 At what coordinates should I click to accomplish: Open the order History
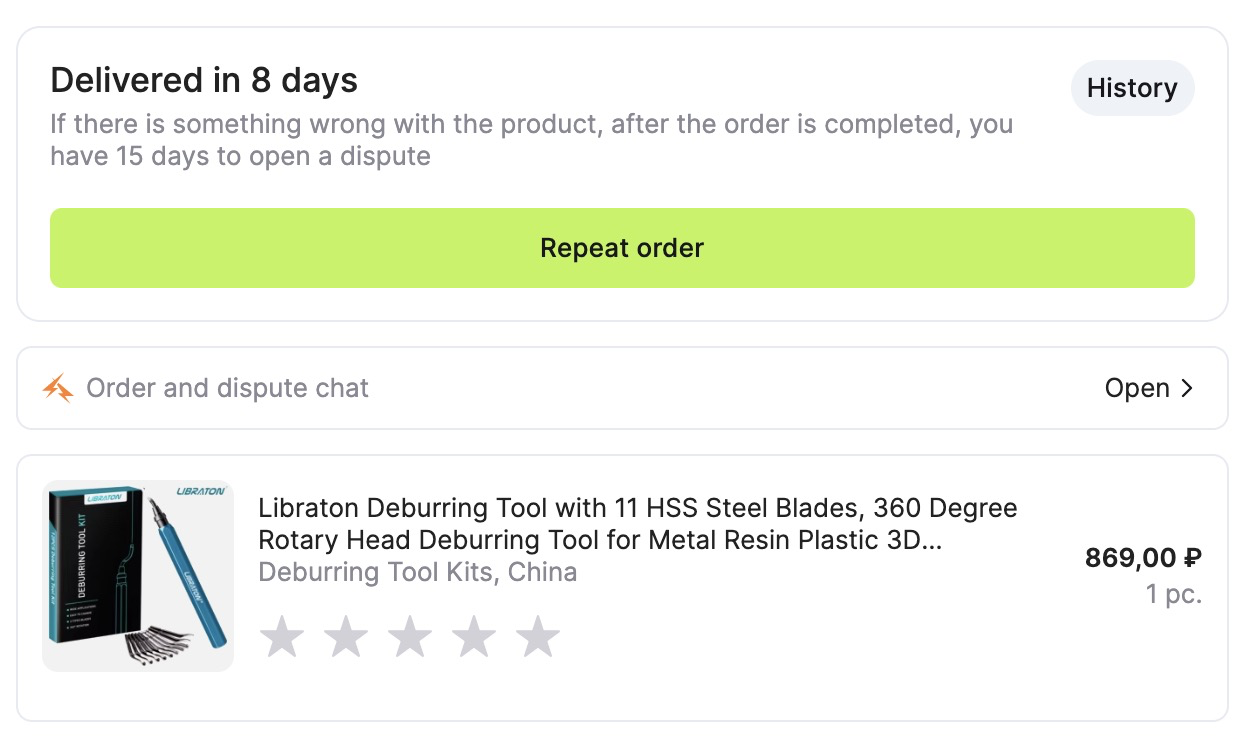tap(1132, 88)
